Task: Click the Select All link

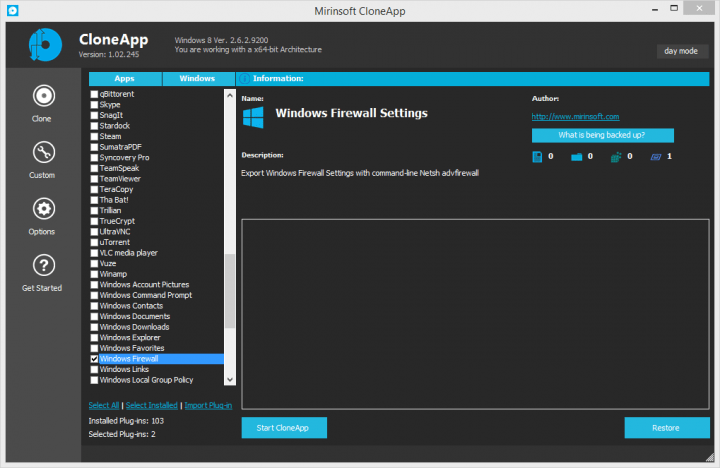Action: [x=104, y=405]
